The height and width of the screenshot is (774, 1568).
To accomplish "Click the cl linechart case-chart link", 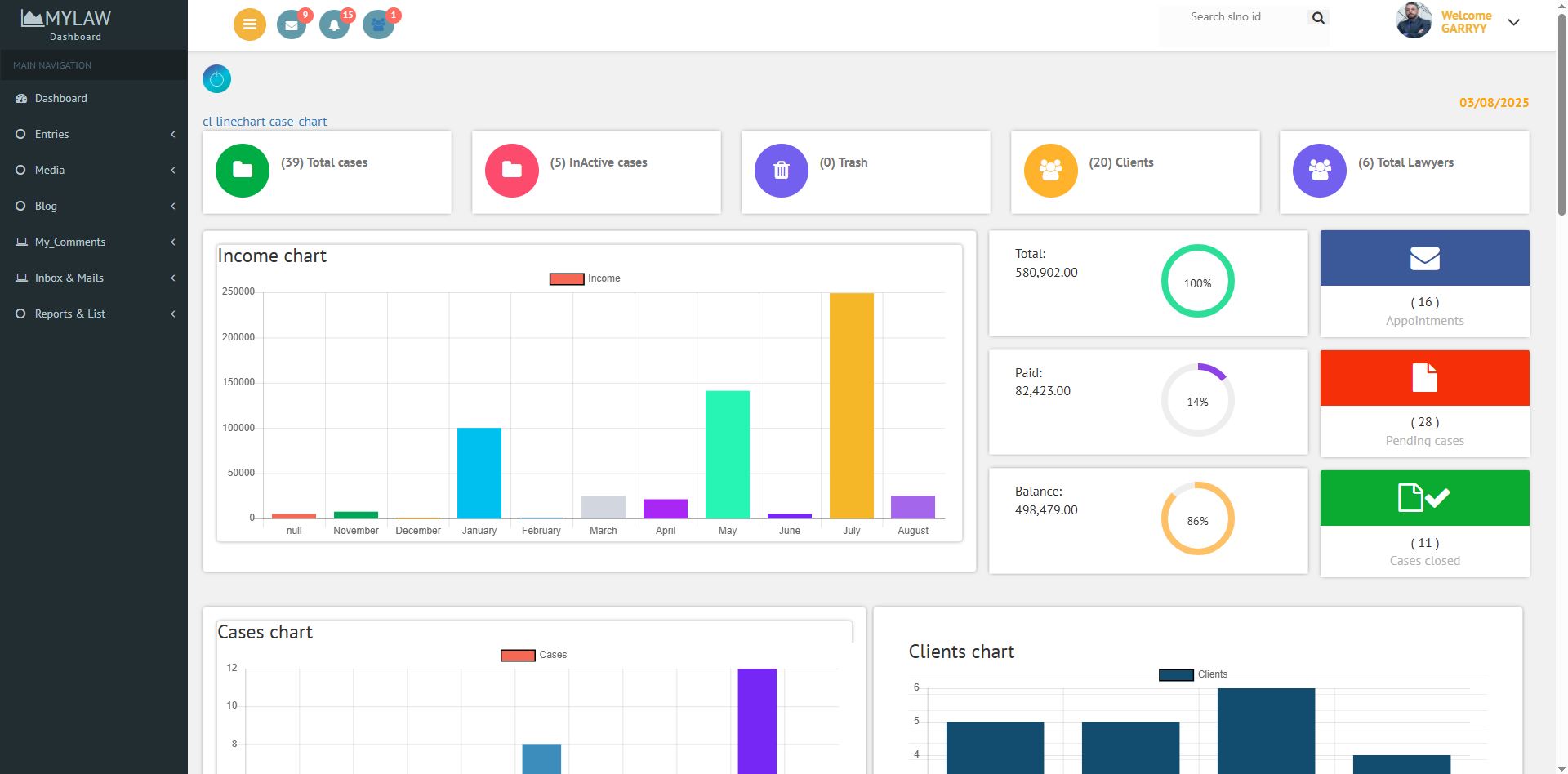I will point(265,121).
